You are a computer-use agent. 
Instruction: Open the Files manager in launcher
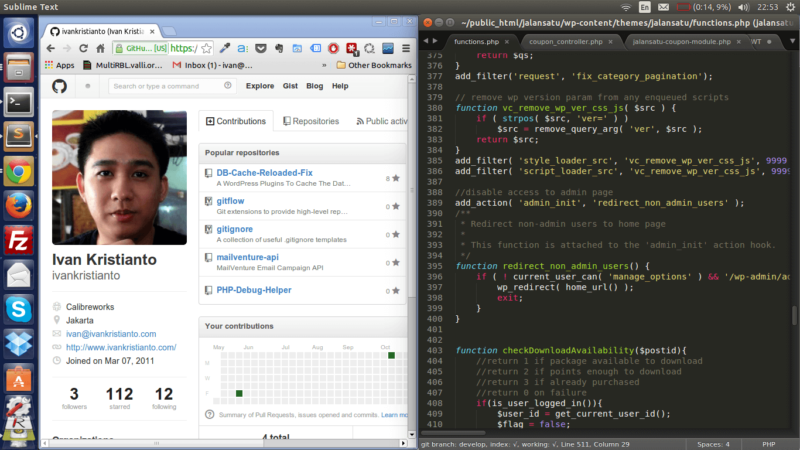(19, 68)
